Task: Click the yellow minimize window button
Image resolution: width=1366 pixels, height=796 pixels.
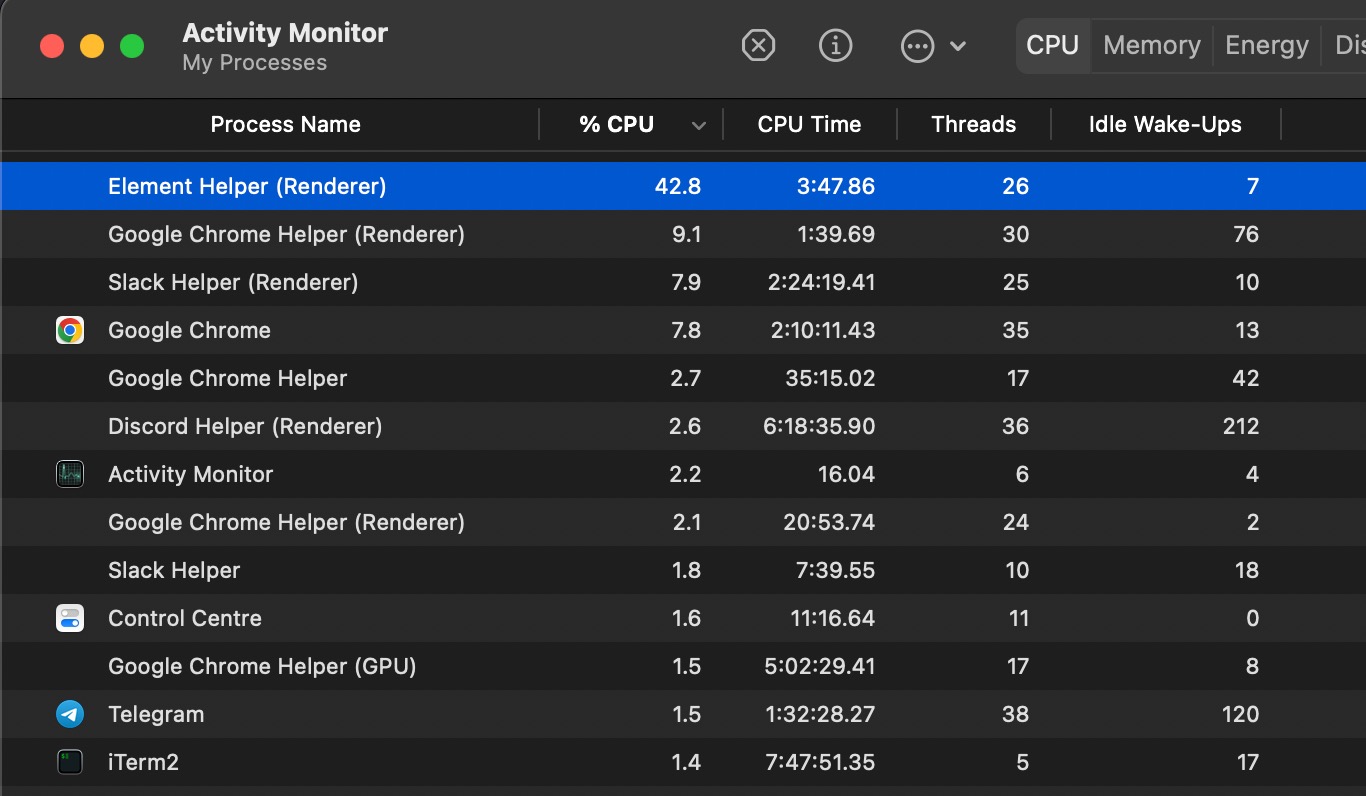Action: pyautogui.click(x=92, y=46)
